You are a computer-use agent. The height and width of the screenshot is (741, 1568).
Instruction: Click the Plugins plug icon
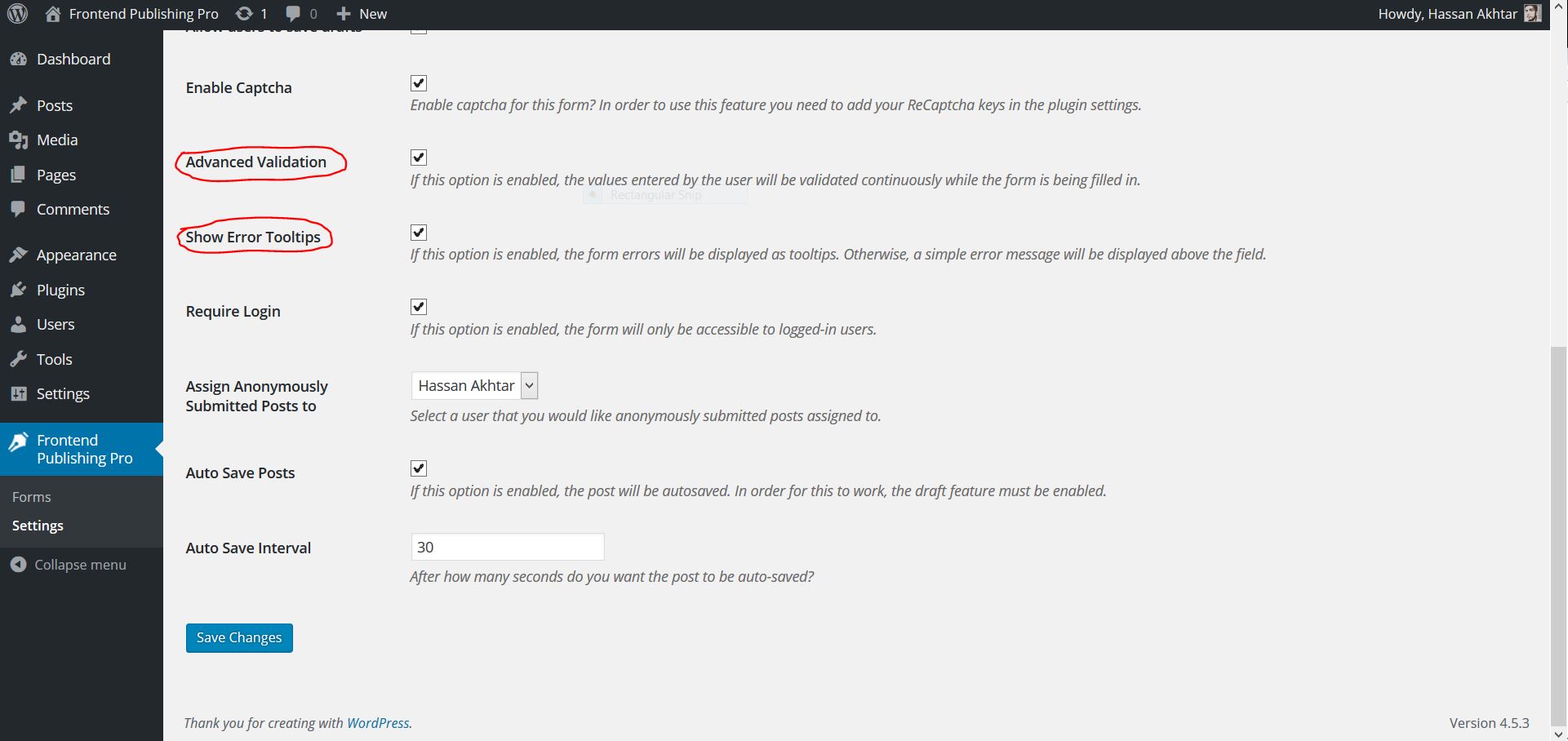pos(20,289)
